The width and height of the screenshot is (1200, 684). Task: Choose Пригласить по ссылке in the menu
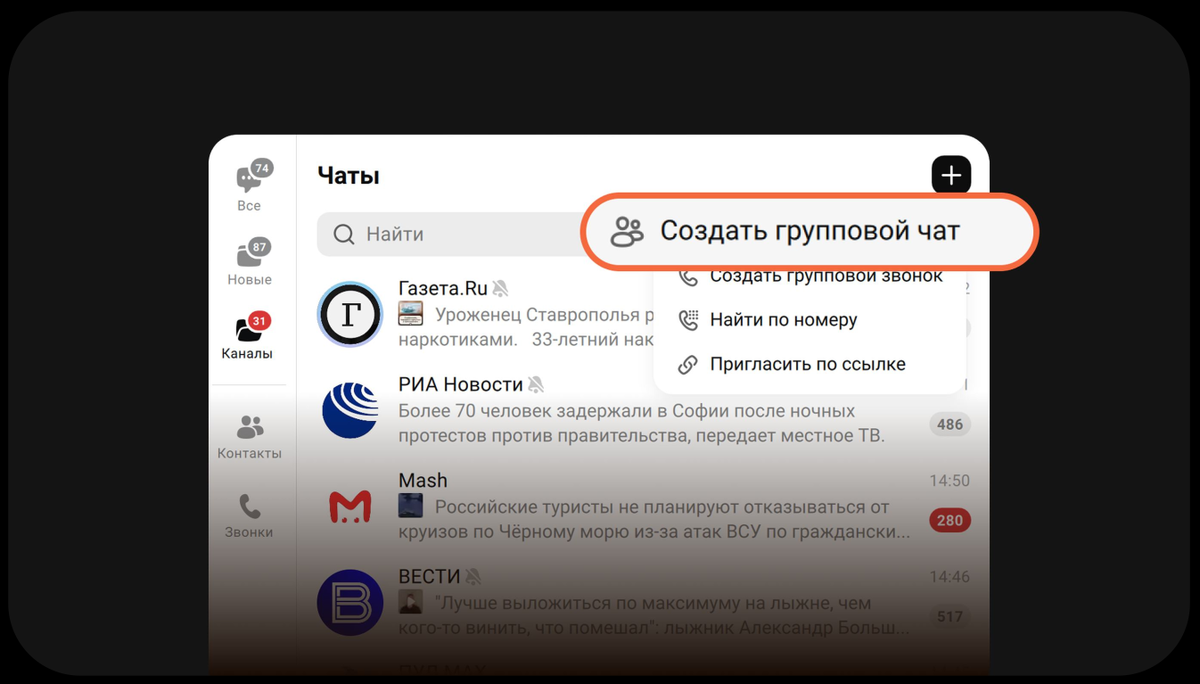[807, 363]
